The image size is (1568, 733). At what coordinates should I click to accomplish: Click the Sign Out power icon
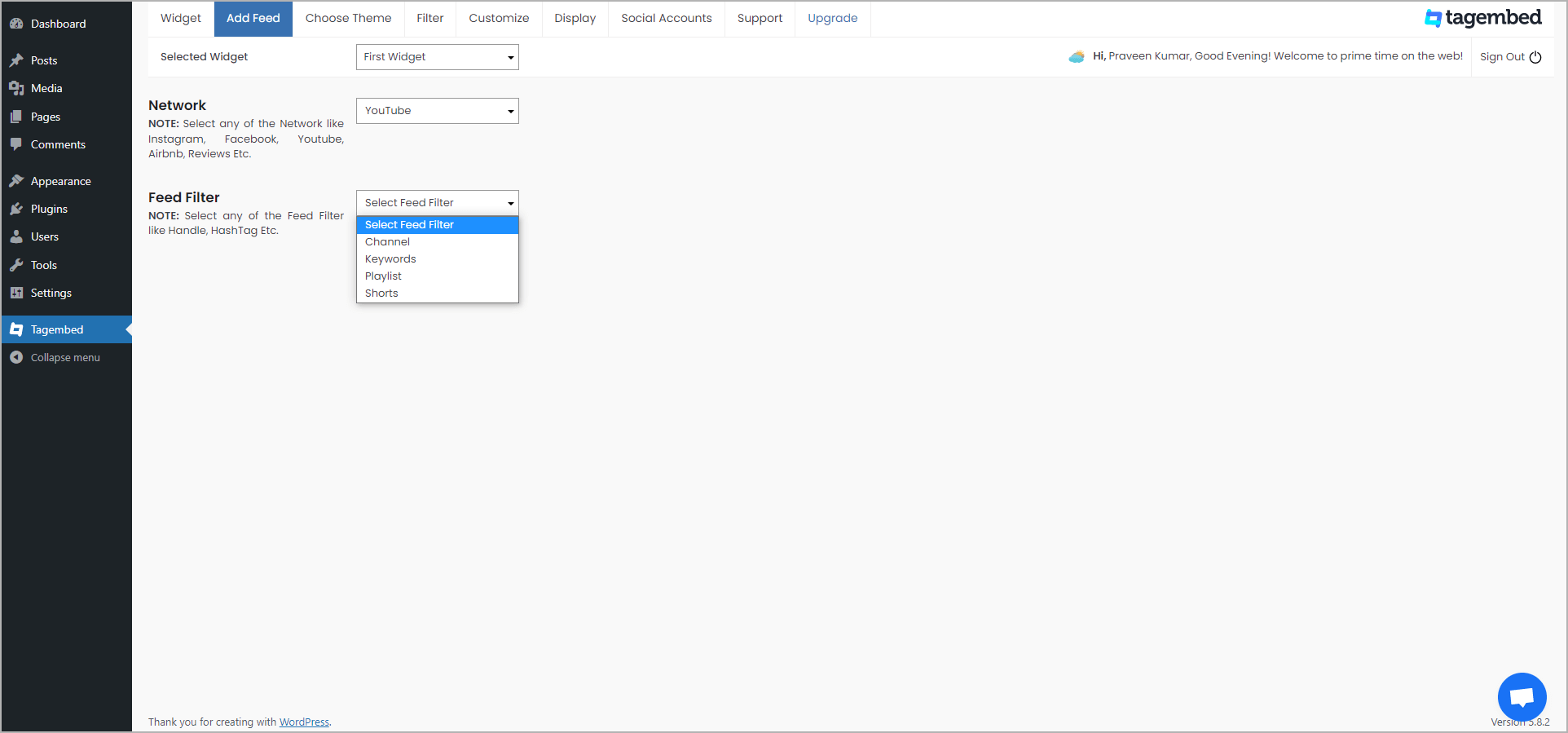[1535, 57]
